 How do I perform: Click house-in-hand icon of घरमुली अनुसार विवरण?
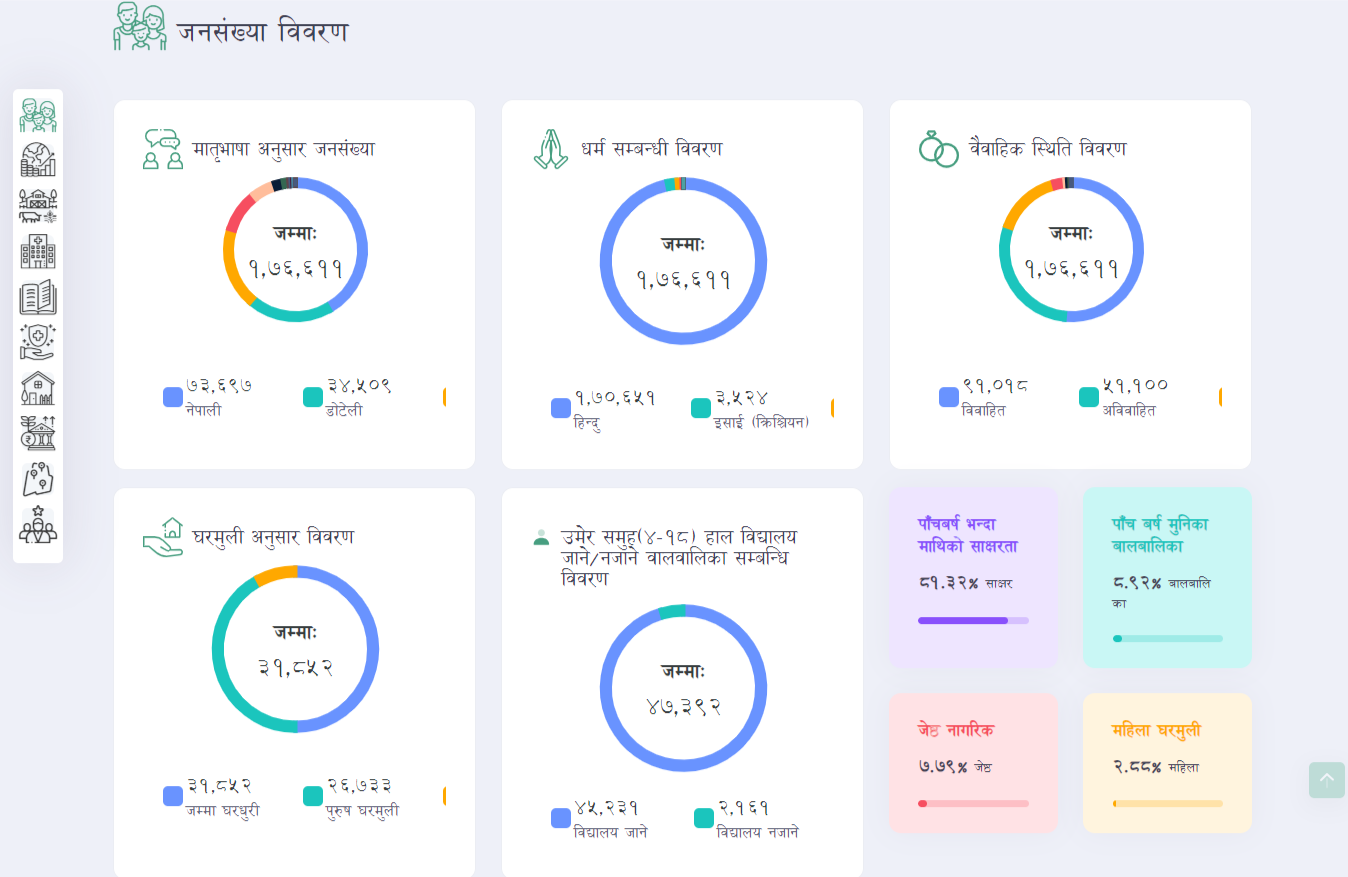(x=163, y=537)
